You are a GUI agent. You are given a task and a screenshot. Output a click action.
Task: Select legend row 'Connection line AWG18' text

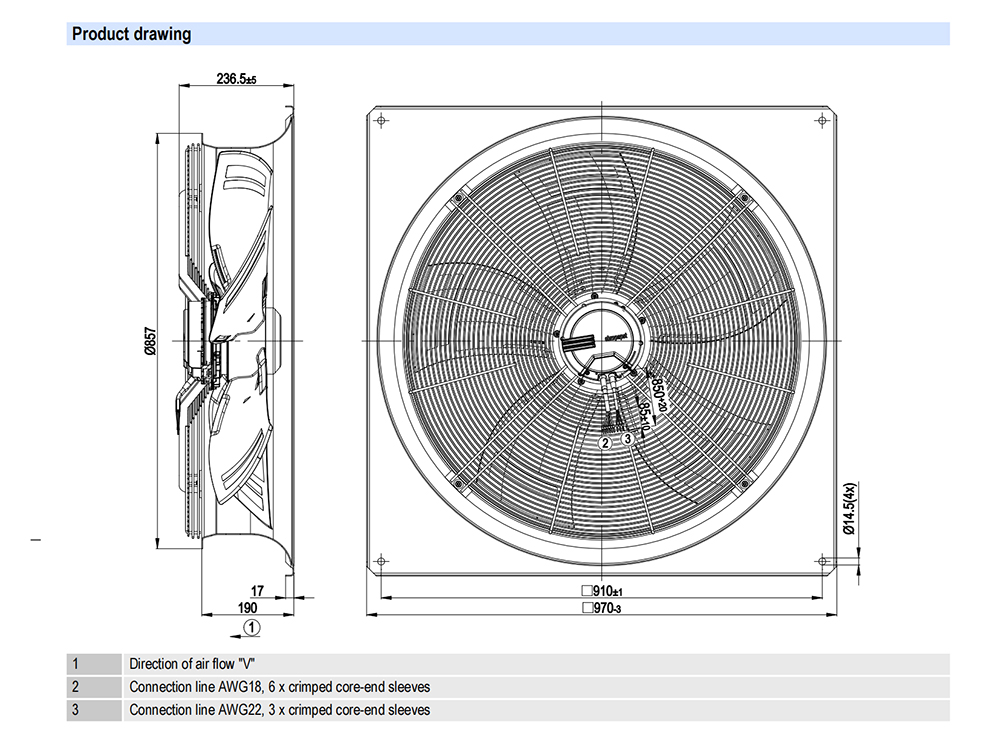279,687
